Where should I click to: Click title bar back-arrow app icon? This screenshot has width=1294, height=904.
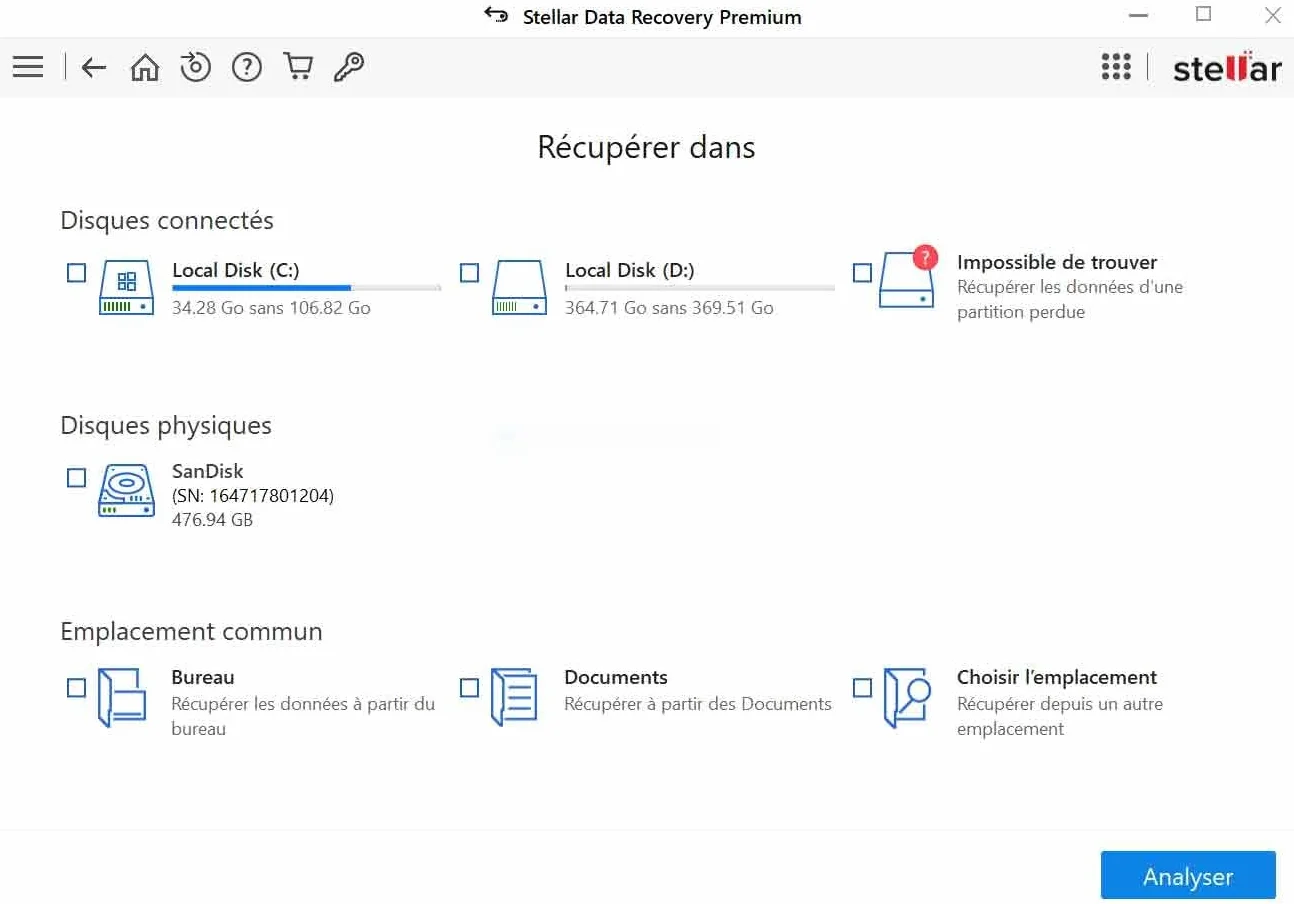[496, 15]
